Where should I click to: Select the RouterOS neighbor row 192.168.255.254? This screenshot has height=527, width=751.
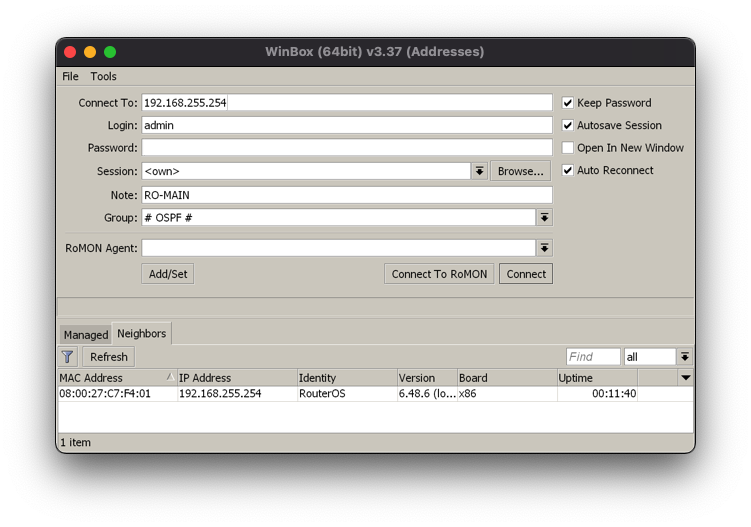tap(300, 394)
